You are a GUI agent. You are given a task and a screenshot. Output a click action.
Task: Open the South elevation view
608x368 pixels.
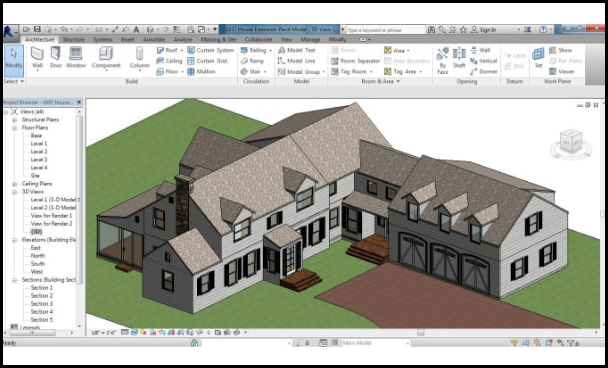click(38, 264)
